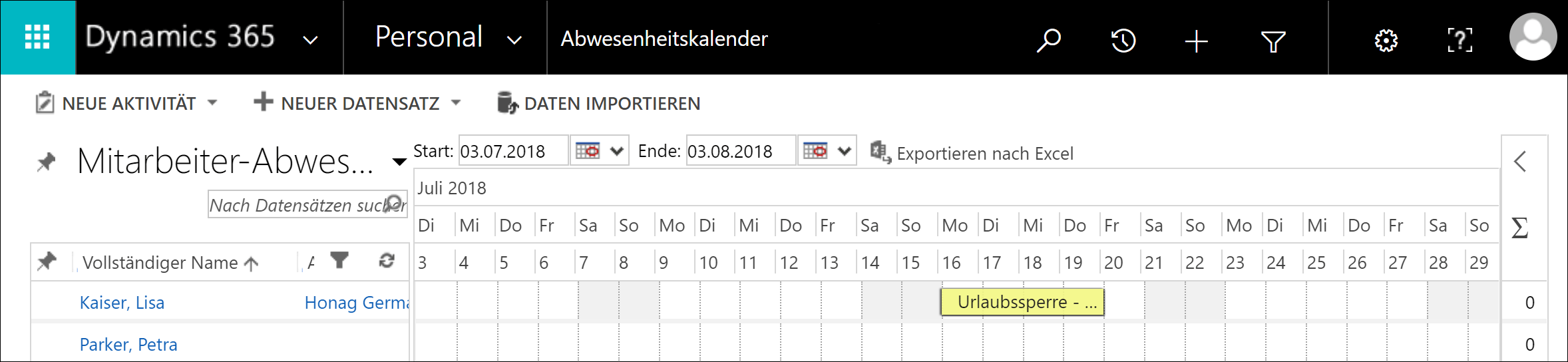
Task: Open the Mitarbeiter-Abwes view selector arrow
Action: 399,162
